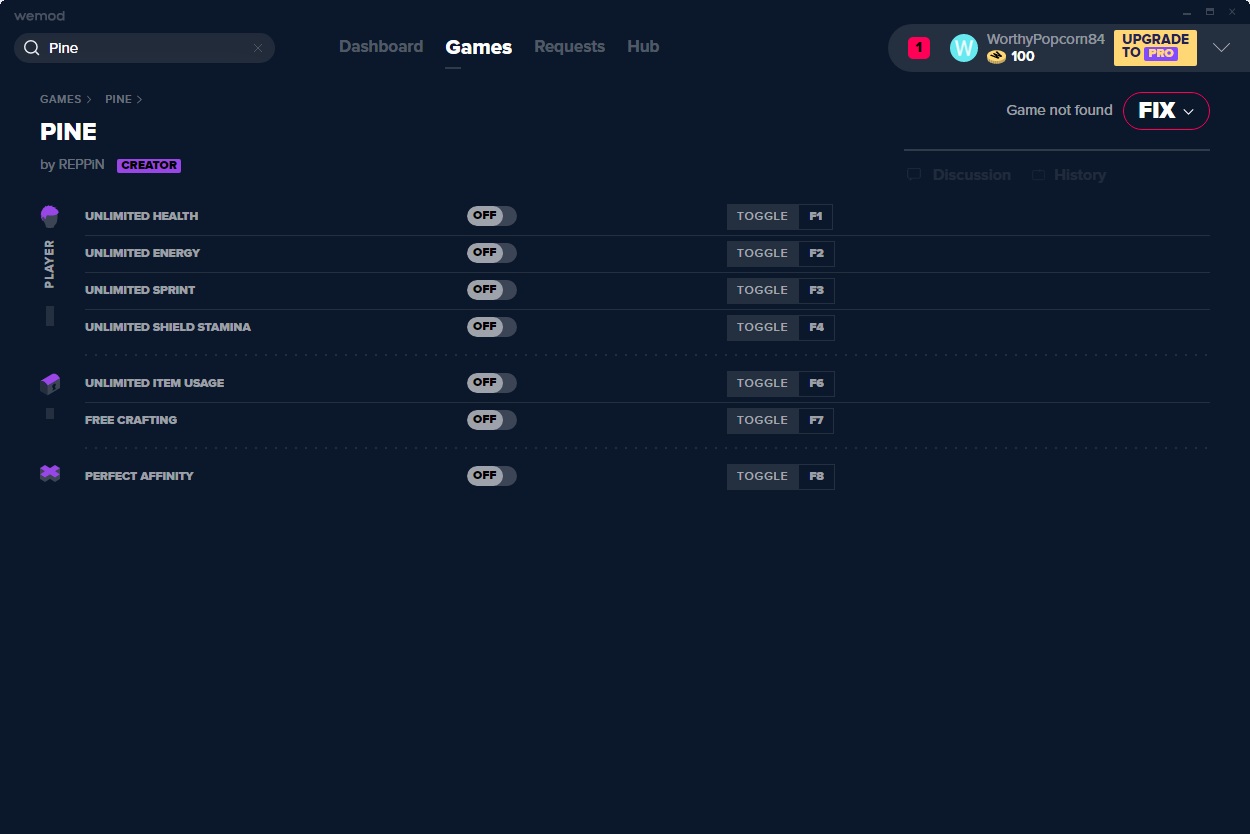
Task: Click the F4 hotkey box
Action: coord(816,328)
